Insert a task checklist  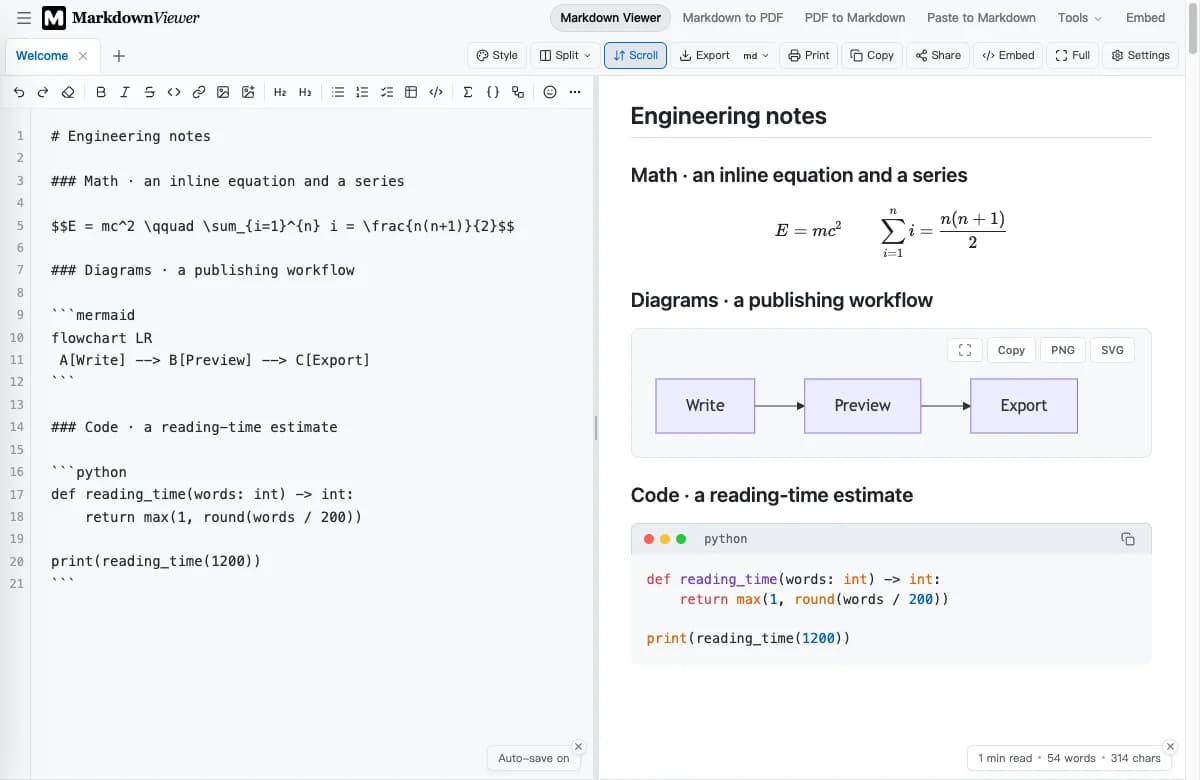(x=387, y=92)
